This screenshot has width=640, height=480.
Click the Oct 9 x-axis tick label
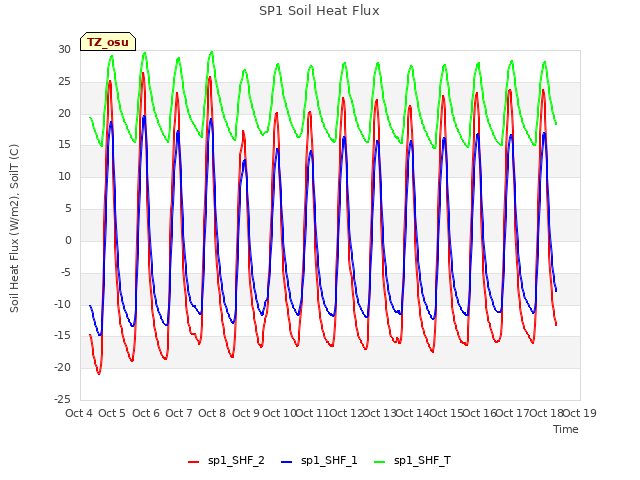[246, 413]
